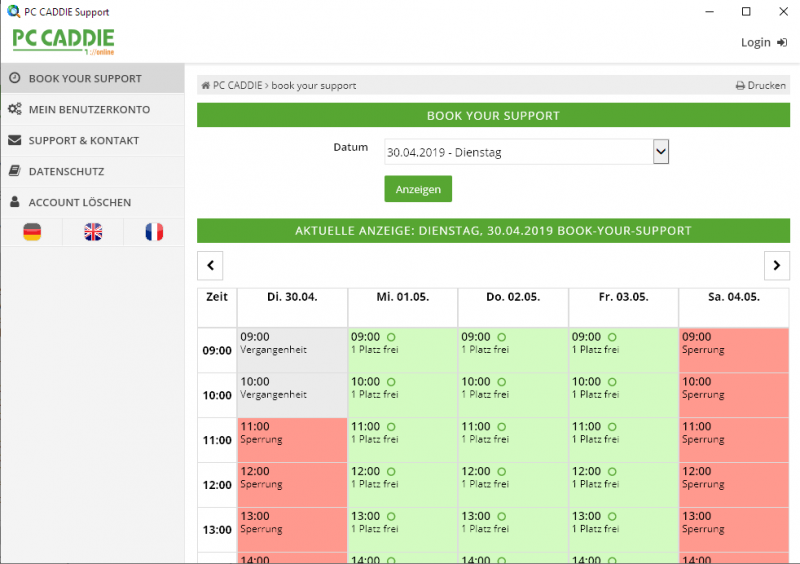Print the page via Drucken

coord(761,85)
